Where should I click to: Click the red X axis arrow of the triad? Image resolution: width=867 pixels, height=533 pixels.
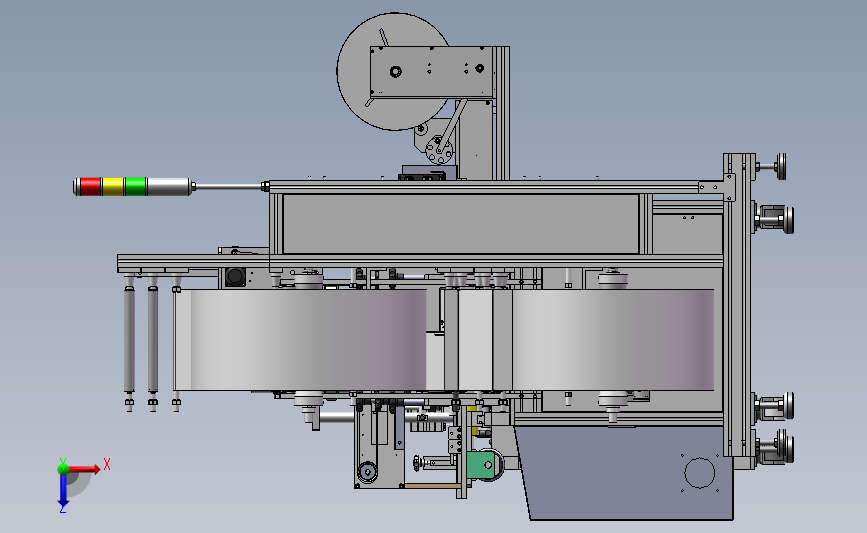[x=84, y=469]
